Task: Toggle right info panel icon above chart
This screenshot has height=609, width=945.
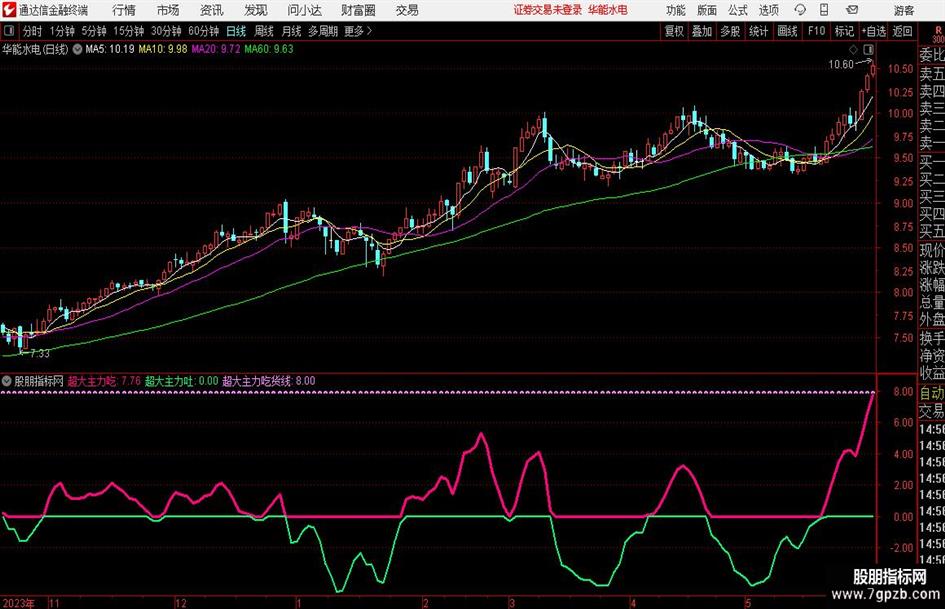Action: coord(868,49)
